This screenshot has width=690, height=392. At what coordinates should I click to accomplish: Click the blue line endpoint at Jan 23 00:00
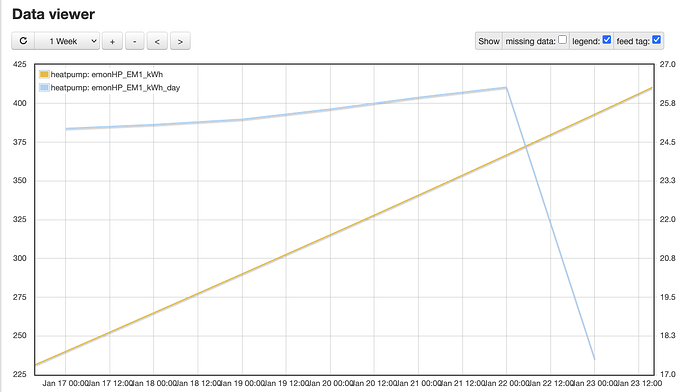(595, 359)
